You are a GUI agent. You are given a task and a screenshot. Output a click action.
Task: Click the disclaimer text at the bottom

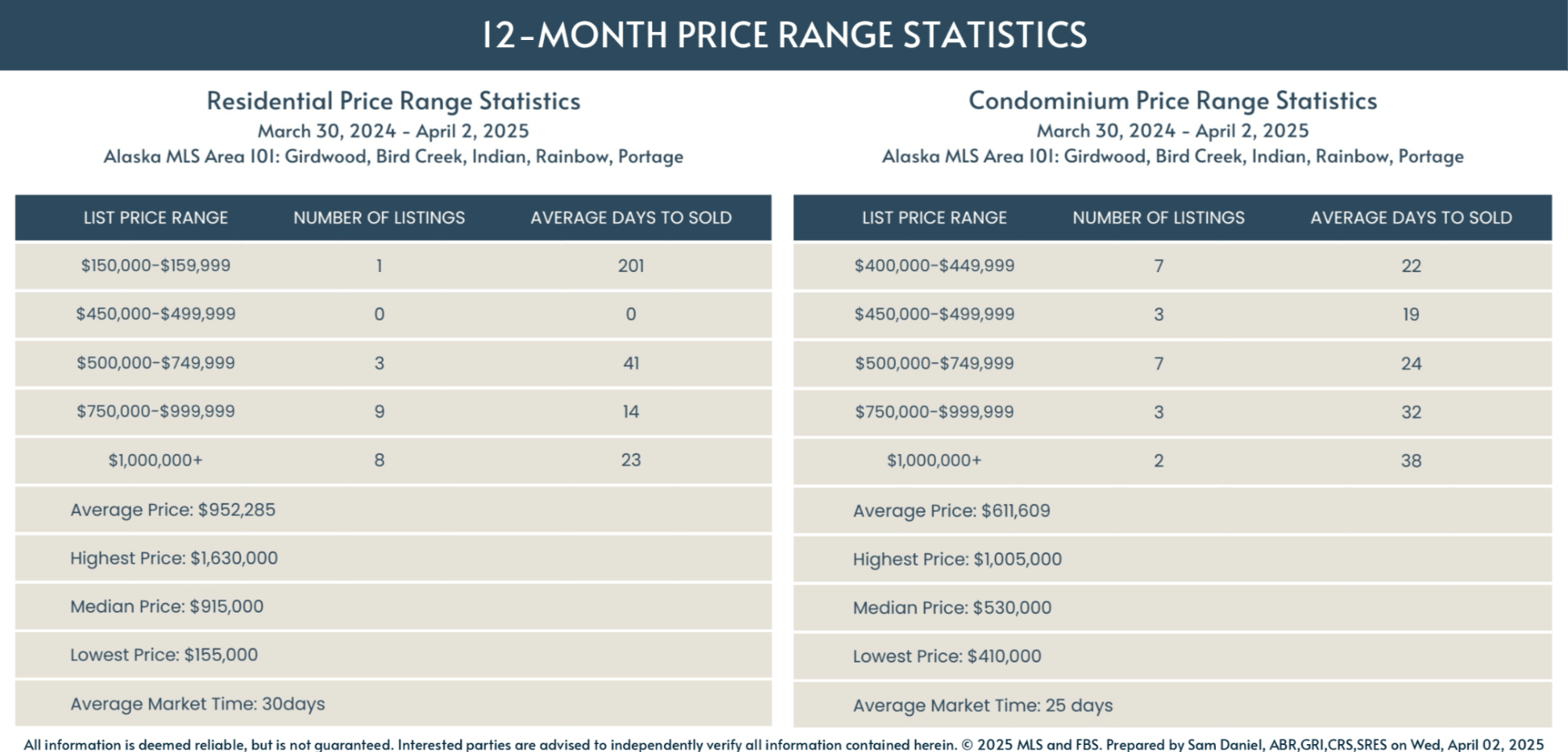coord(784,744)
